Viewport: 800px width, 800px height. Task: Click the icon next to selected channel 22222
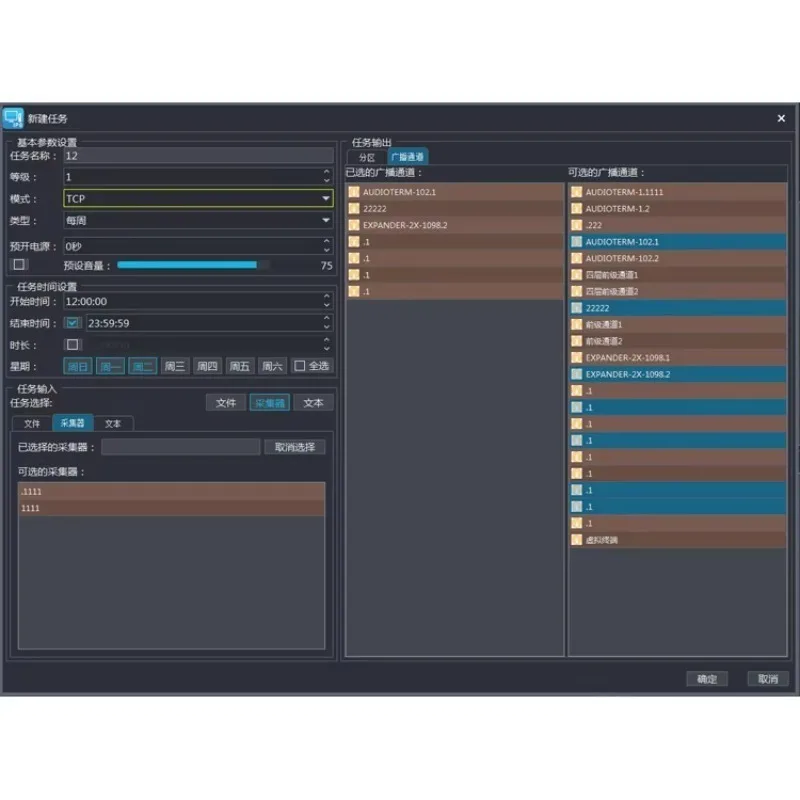click(x=354, y=209)
